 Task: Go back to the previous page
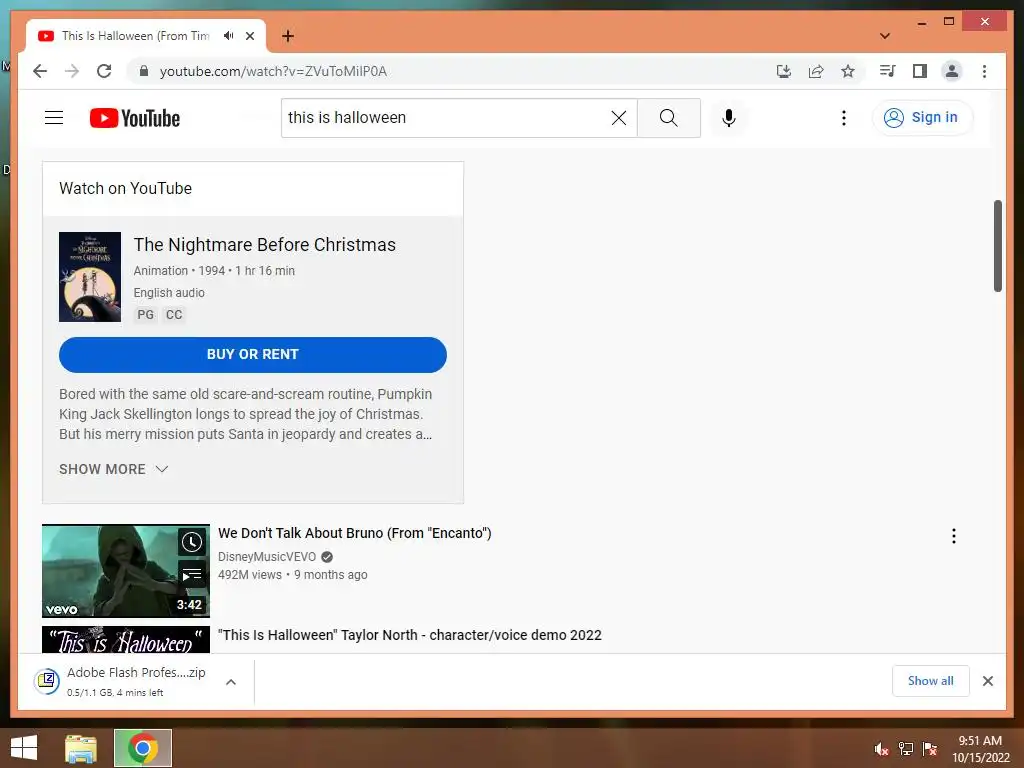coord(40,71)
